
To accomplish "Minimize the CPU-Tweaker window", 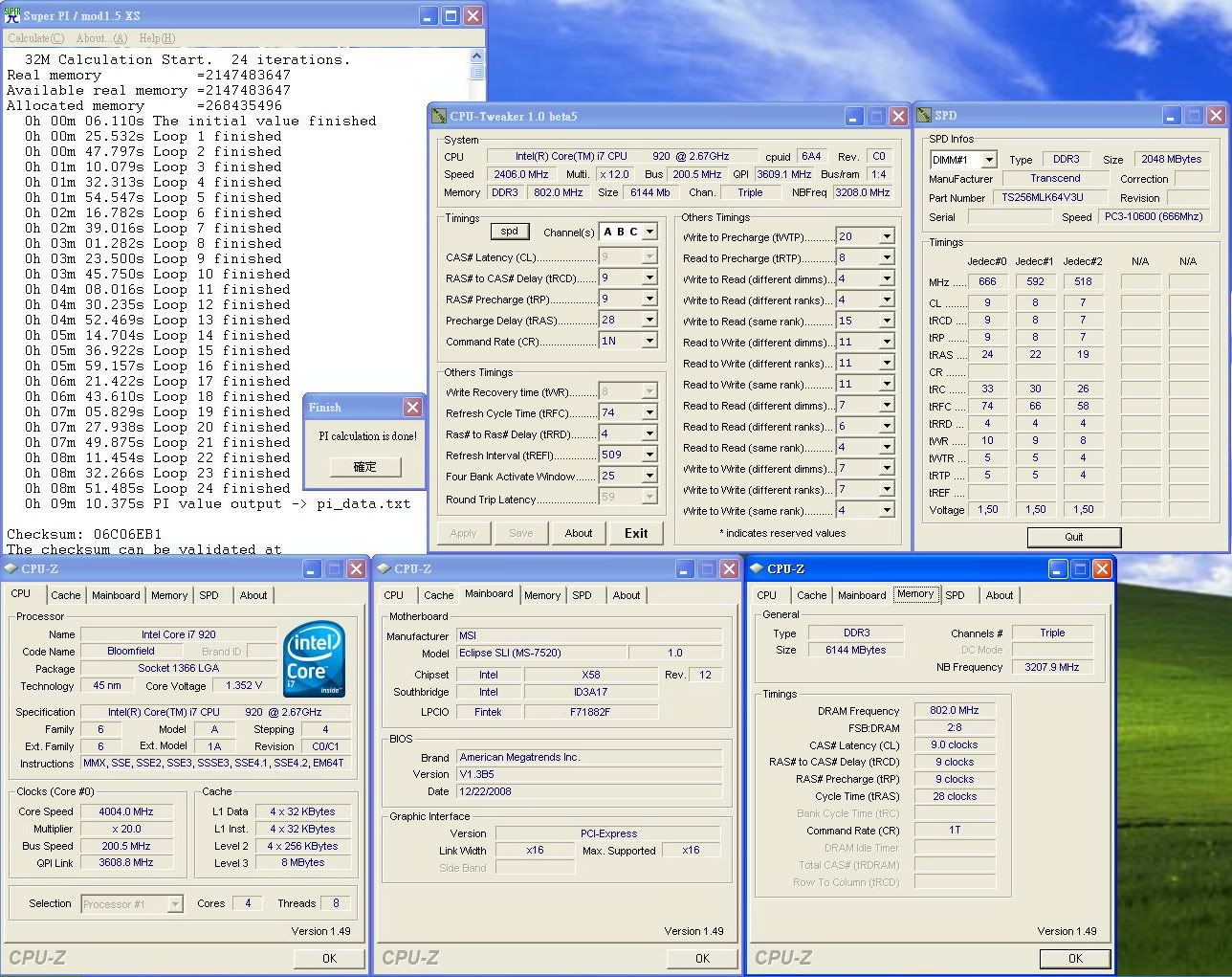I will 855,116.
